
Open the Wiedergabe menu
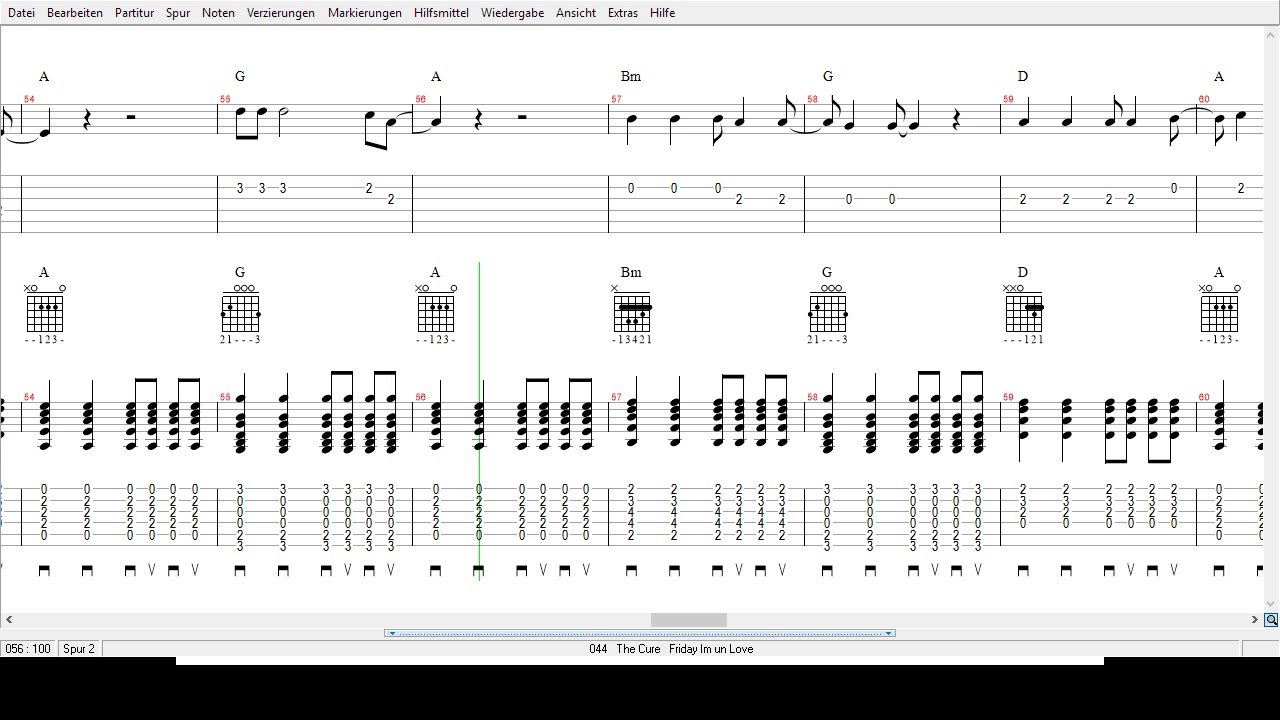click(512, 13)
